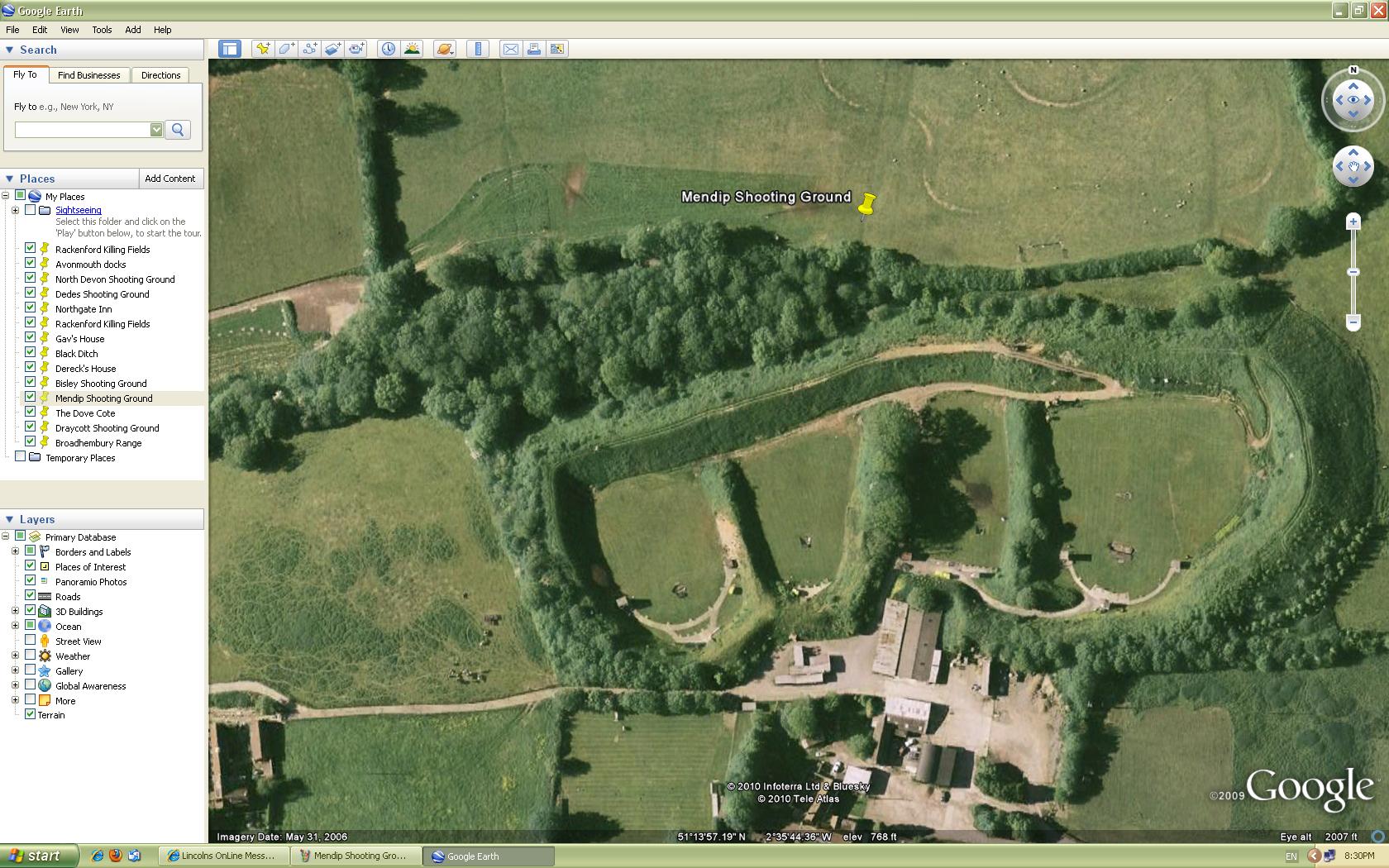Expand the Gallery layer node
This screenshot has width=1389, height=868.
coord(16,670)
